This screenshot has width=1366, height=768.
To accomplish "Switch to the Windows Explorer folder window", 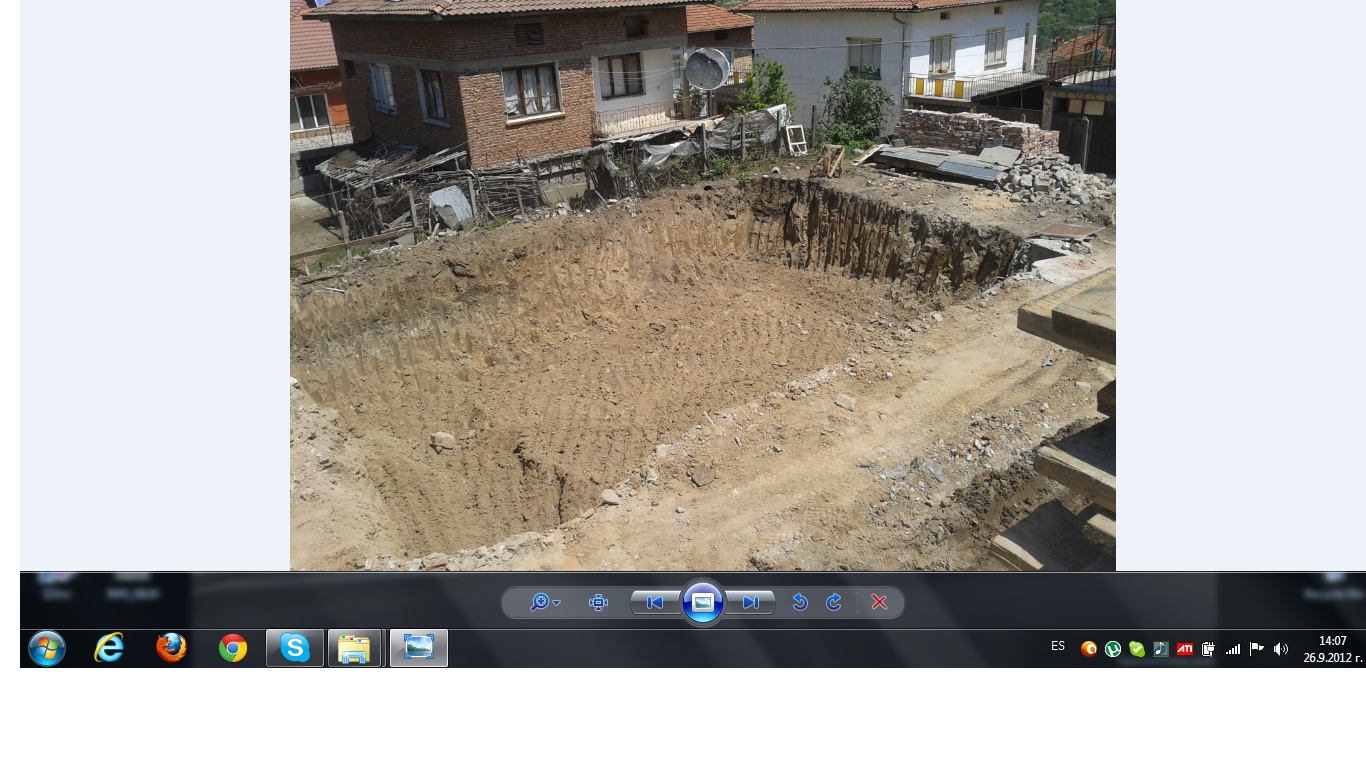I will point(355,648).
